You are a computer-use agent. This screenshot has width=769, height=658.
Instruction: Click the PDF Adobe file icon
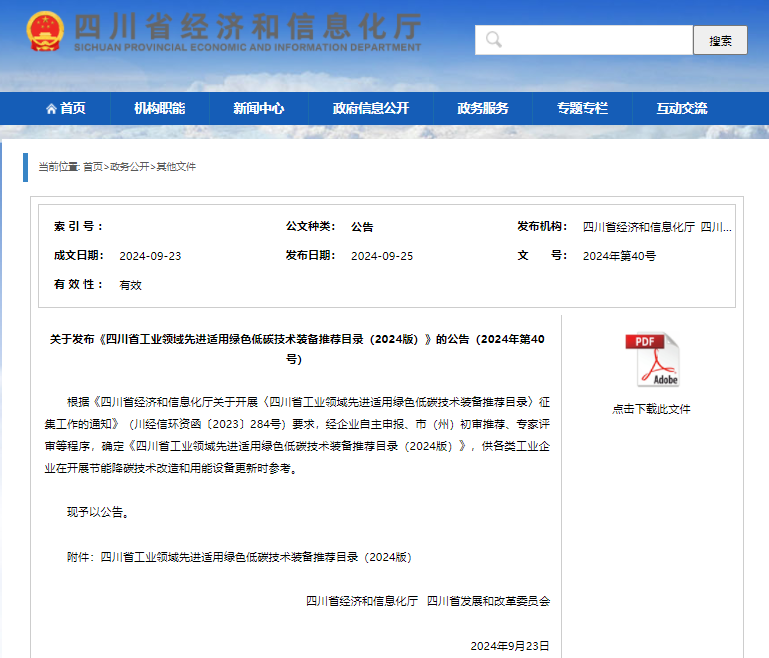pos(651,360)
